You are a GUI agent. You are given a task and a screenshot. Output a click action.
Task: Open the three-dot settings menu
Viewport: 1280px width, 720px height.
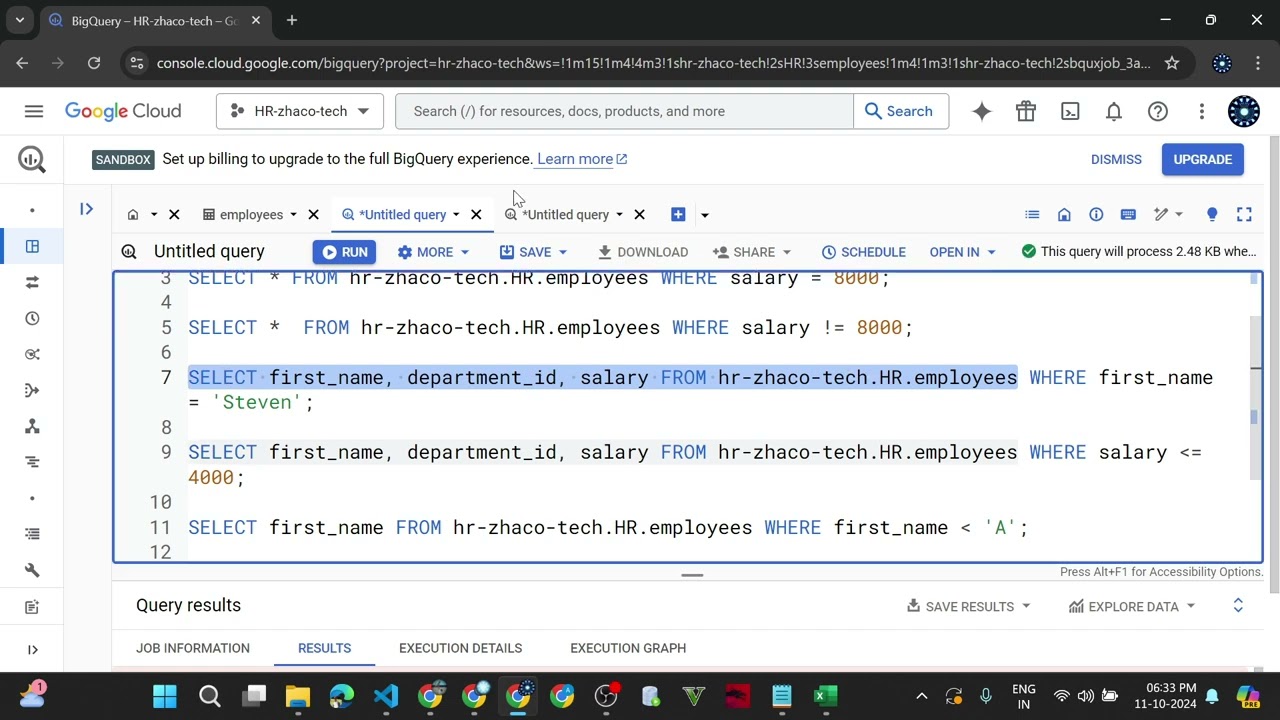pos(1202,111)
